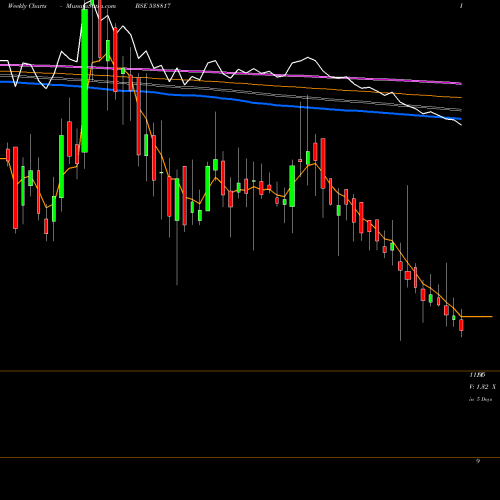Screen dimensions: 500x500
Task: Click the 'Weekly Charts' title text
Action: coord(27,6)
